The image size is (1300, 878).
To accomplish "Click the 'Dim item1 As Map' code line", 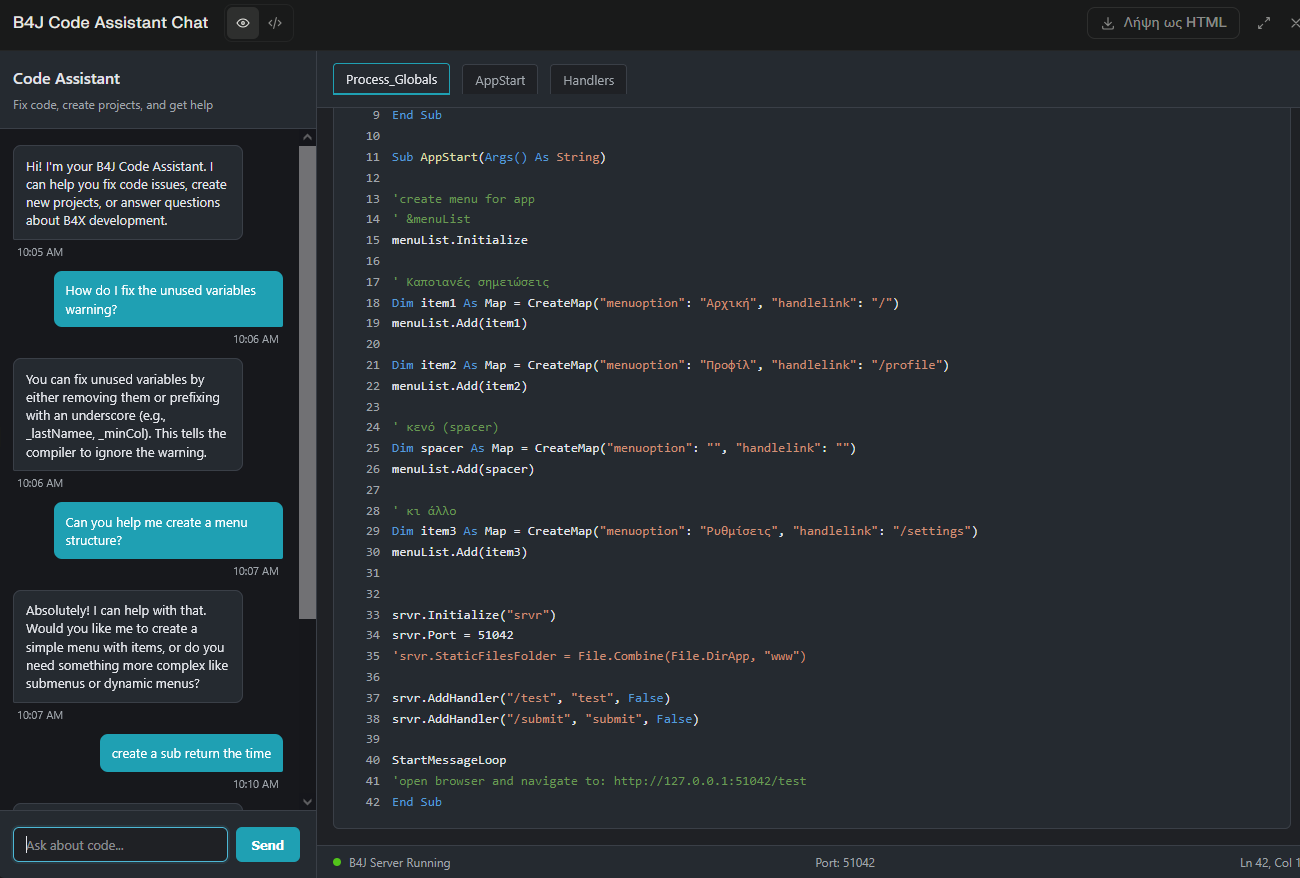I will (x=645, y=303).
